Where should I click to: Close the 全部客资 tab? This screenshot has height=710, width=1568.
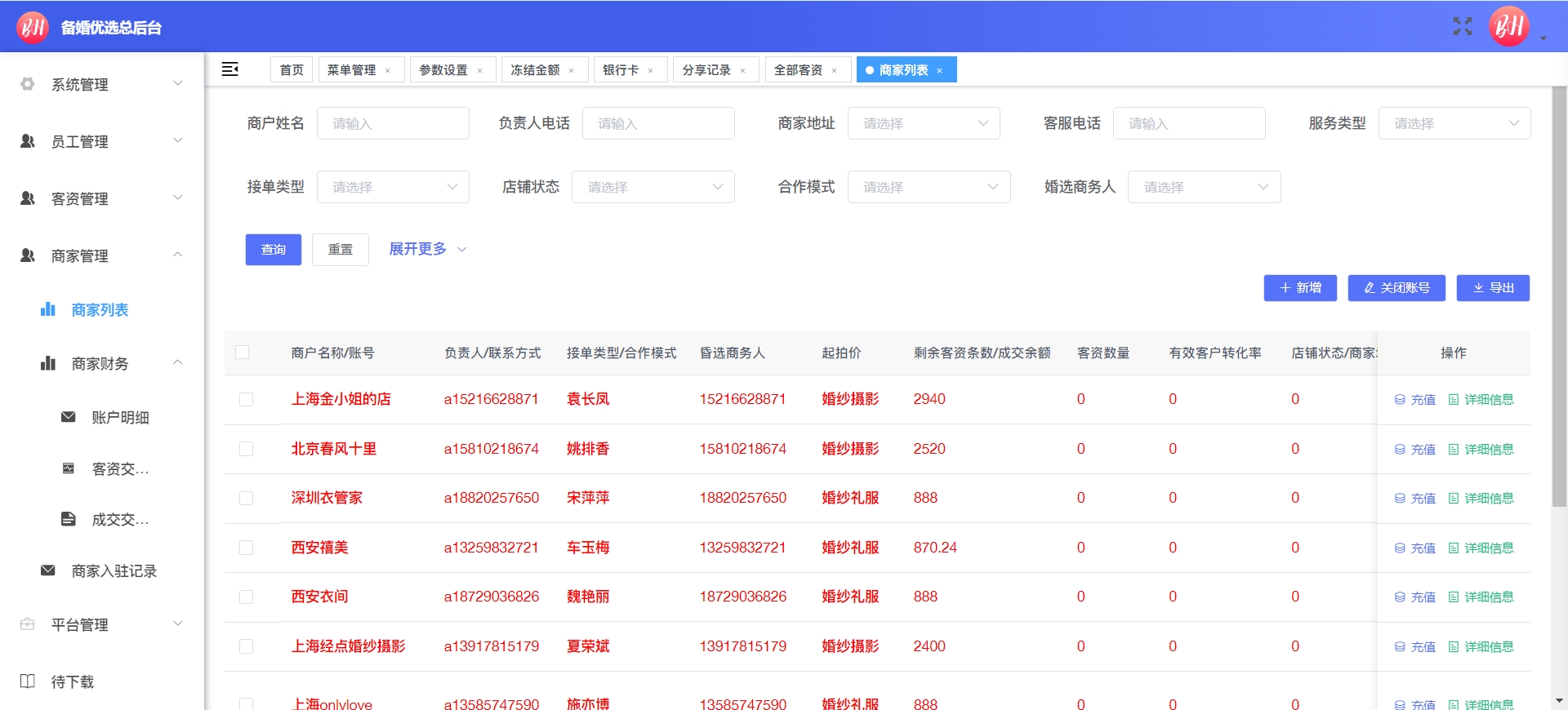[835, 70]
